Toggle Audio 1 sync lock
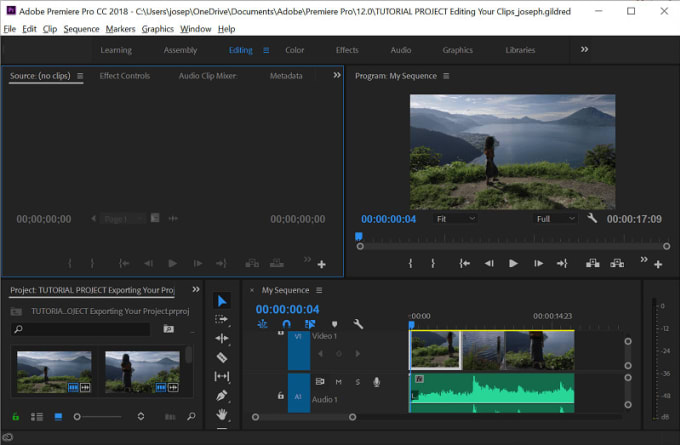This screenshot has width=680, height=445. (x=320, y=382)
